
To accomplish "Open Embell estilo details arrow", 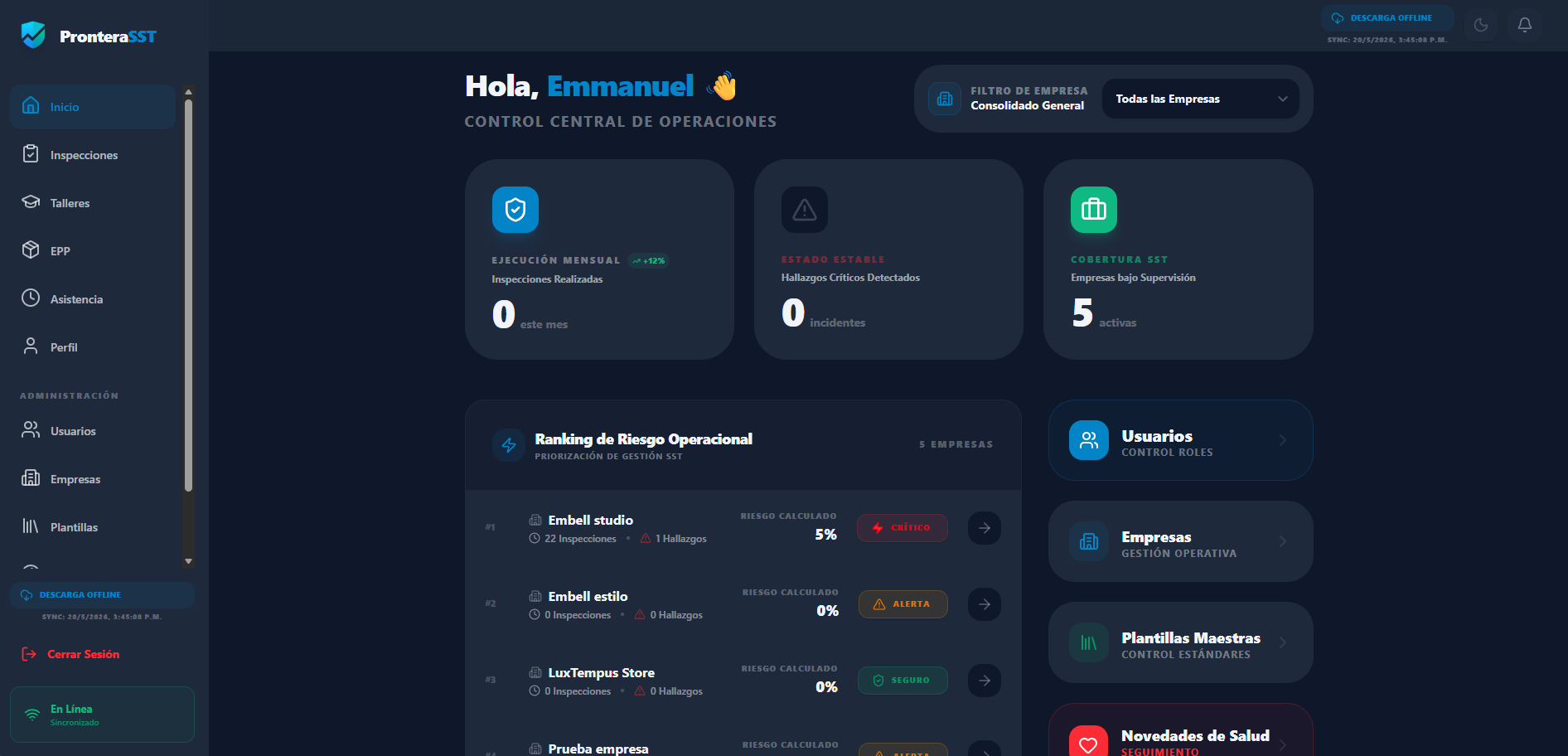I will (985, 604).
